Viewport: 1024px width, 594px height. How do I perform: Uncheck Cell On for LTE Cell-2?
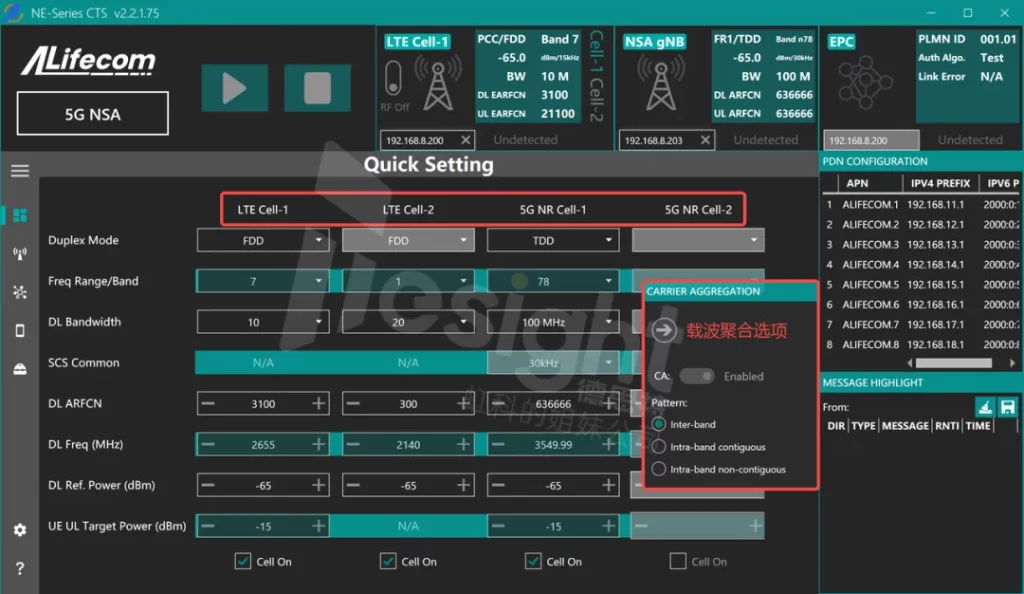(389, 562)
